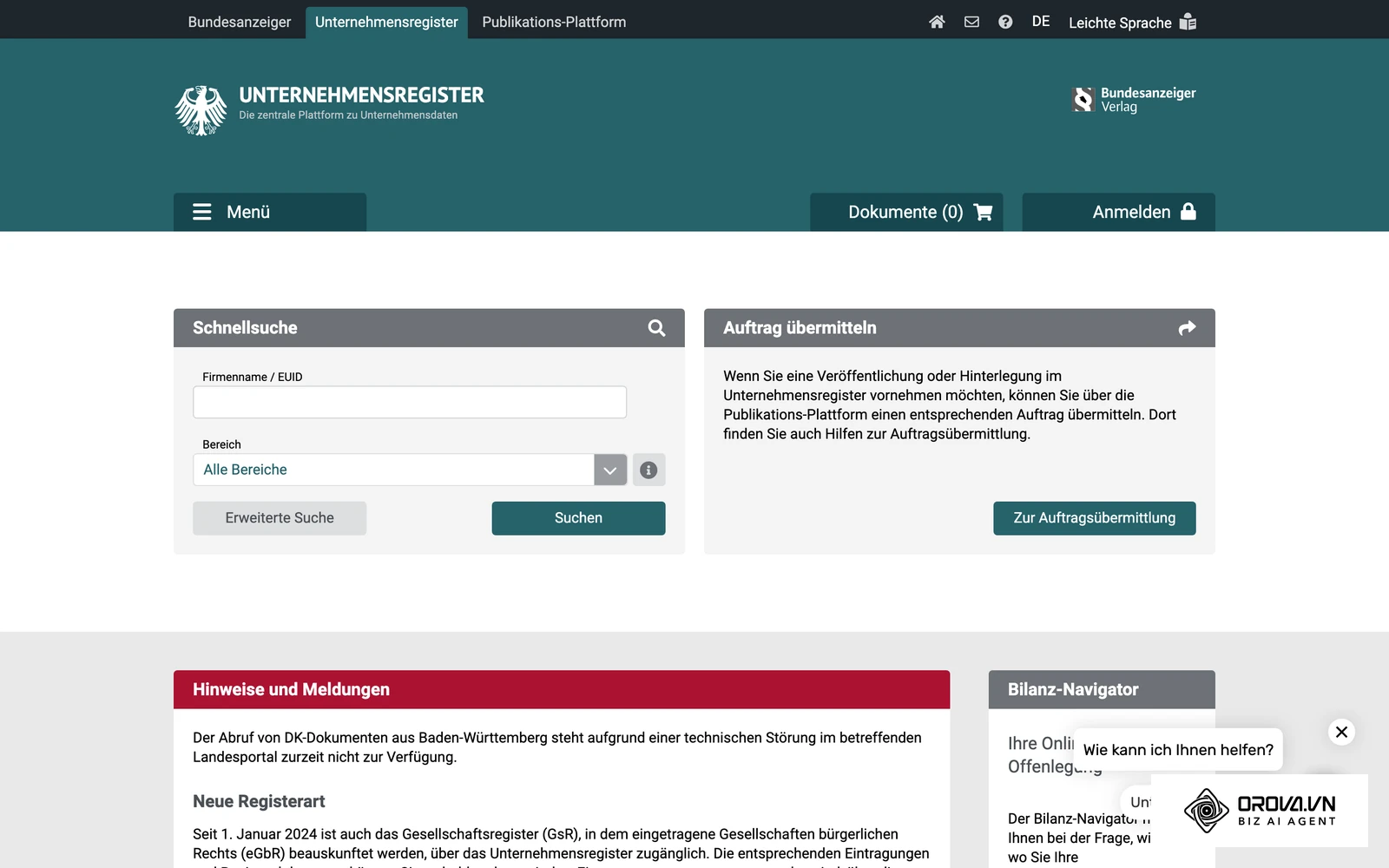Viewport: 1389px width, 868px height.
Task: Open the Menü hamburger menu
Action: click(x=270, y=212)
